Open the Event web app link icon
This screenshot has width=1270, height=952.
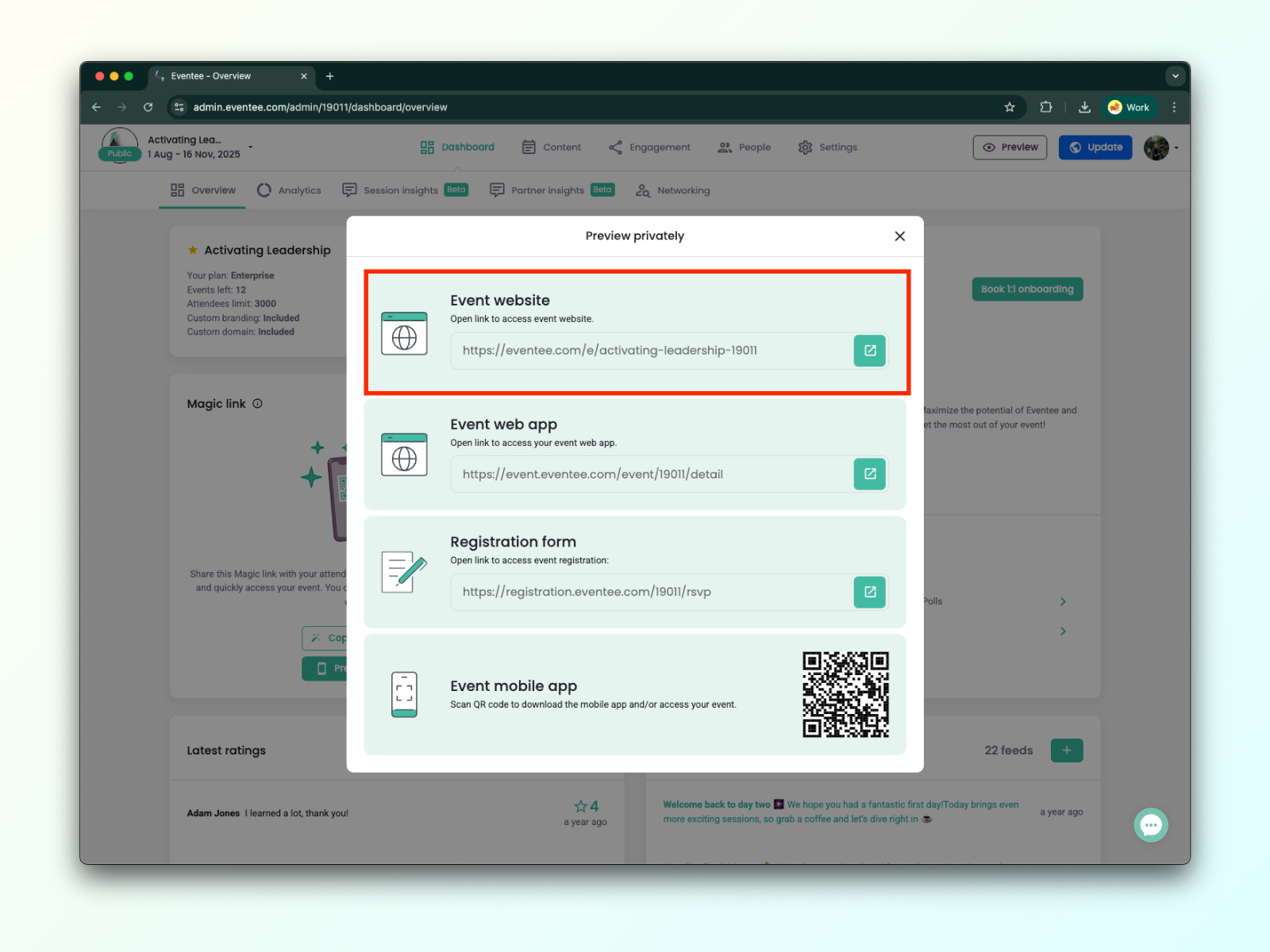869,474
